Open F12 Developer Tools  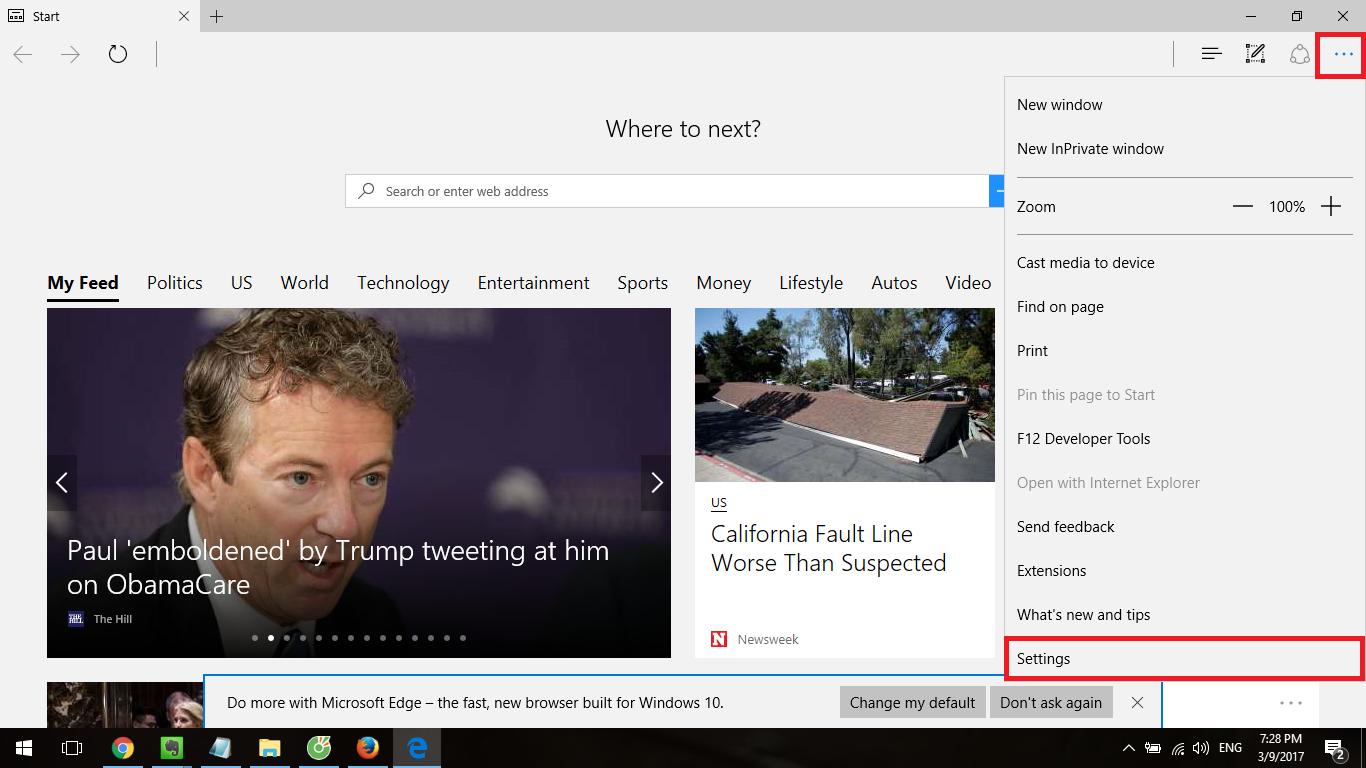1185,439
